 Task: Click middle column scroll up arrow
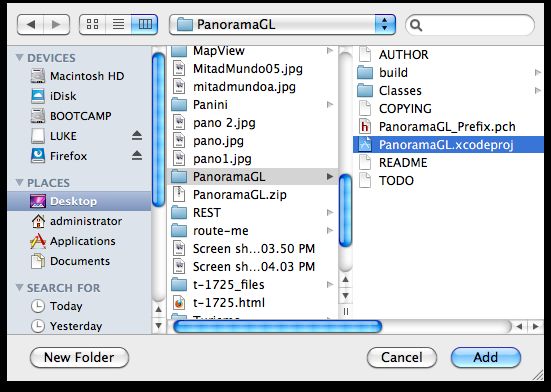click(345, 280)
